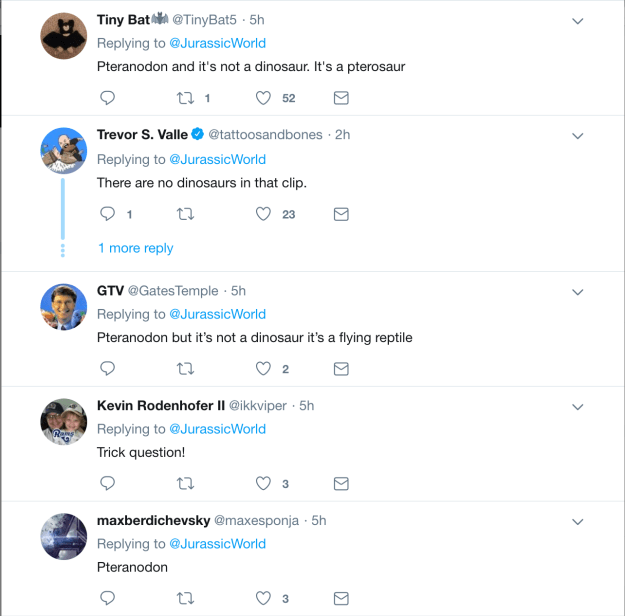Reply to Tiny Bat's tweet

(108, 98)
